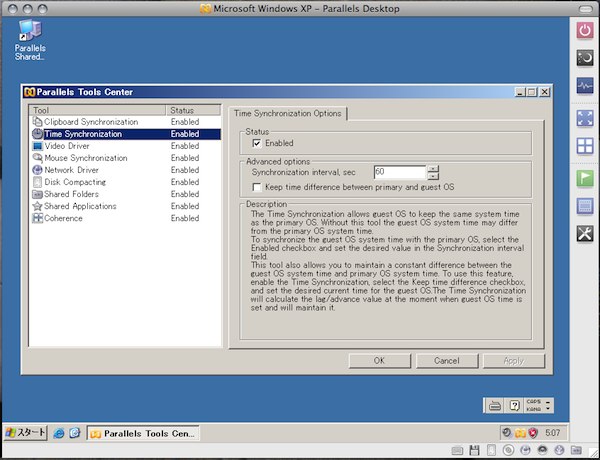This screenshot has height=460, width=600.
Task: Click the Enabled status of Coherence row
Action: point(185,218)
